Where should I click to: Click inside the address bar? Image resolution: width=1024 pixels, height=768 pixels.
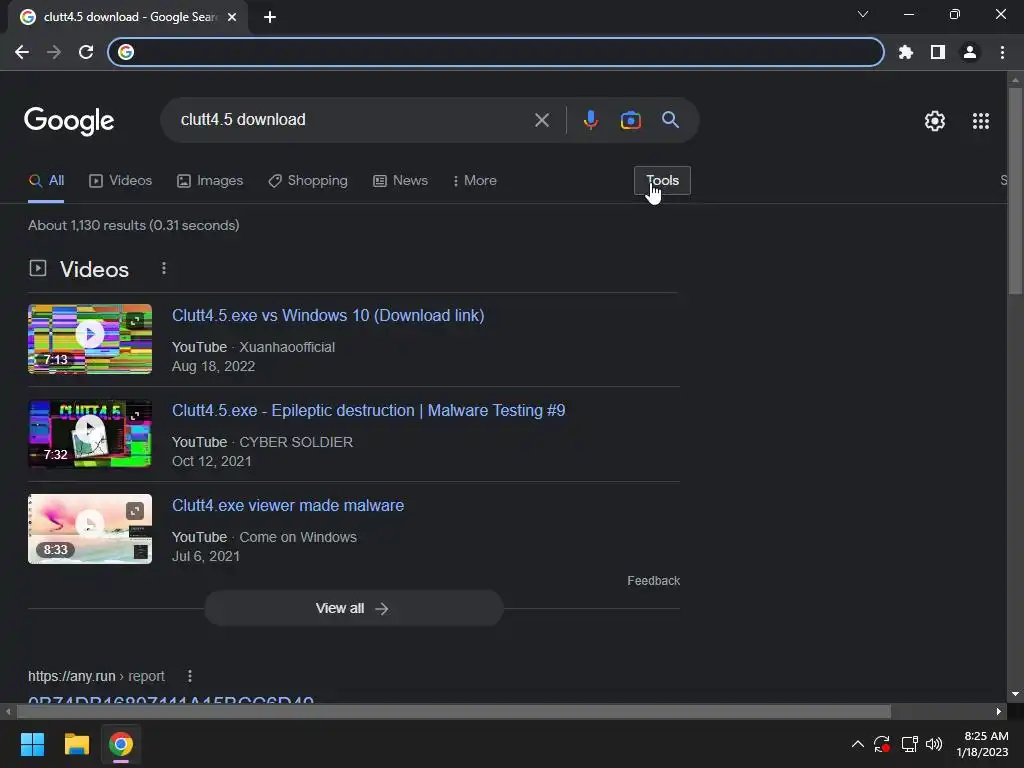point(496,52)
